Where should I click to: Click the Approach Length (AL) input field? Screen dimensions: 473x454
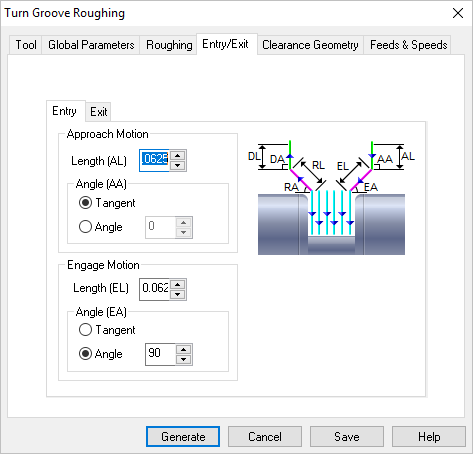pyautogui.click(x=154, y=160)
